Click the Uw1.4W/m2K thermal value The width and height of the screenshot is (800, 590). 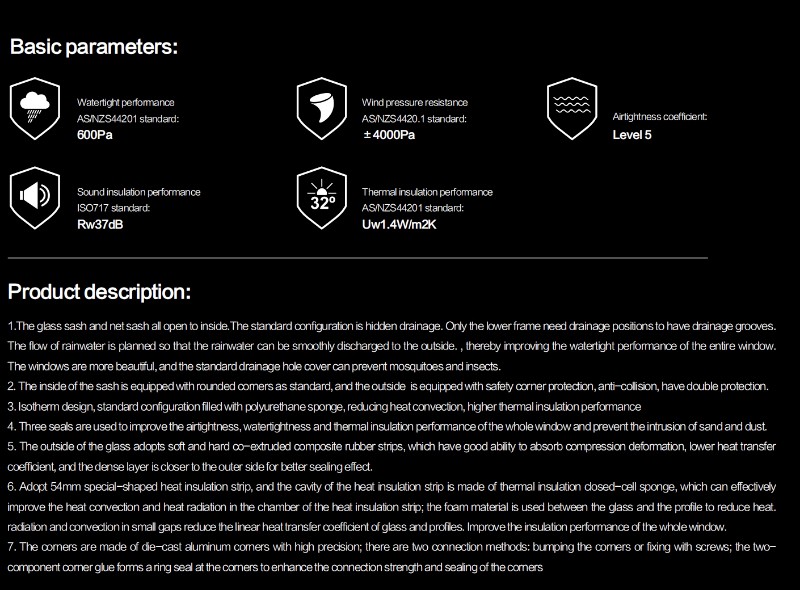coord(399,225)
